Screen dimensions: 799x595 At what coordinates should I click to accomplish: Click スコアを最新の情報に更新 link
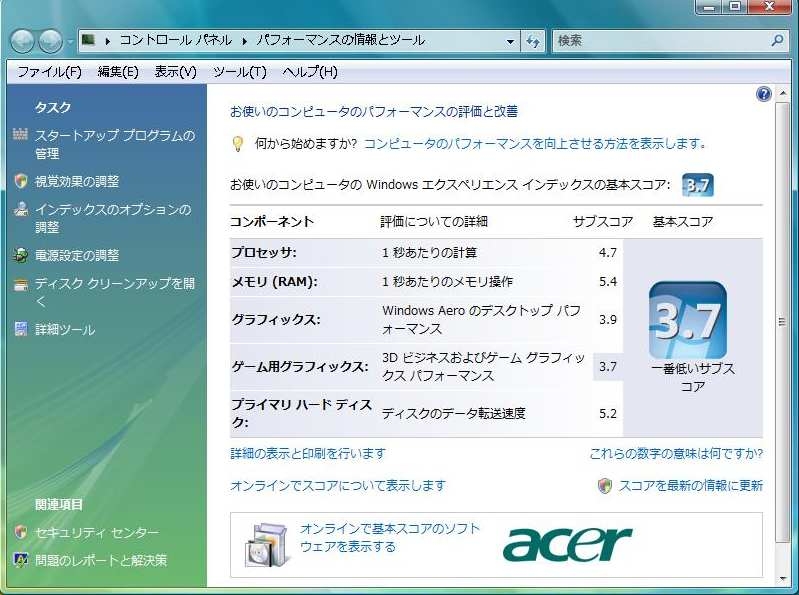coord(691,485)
